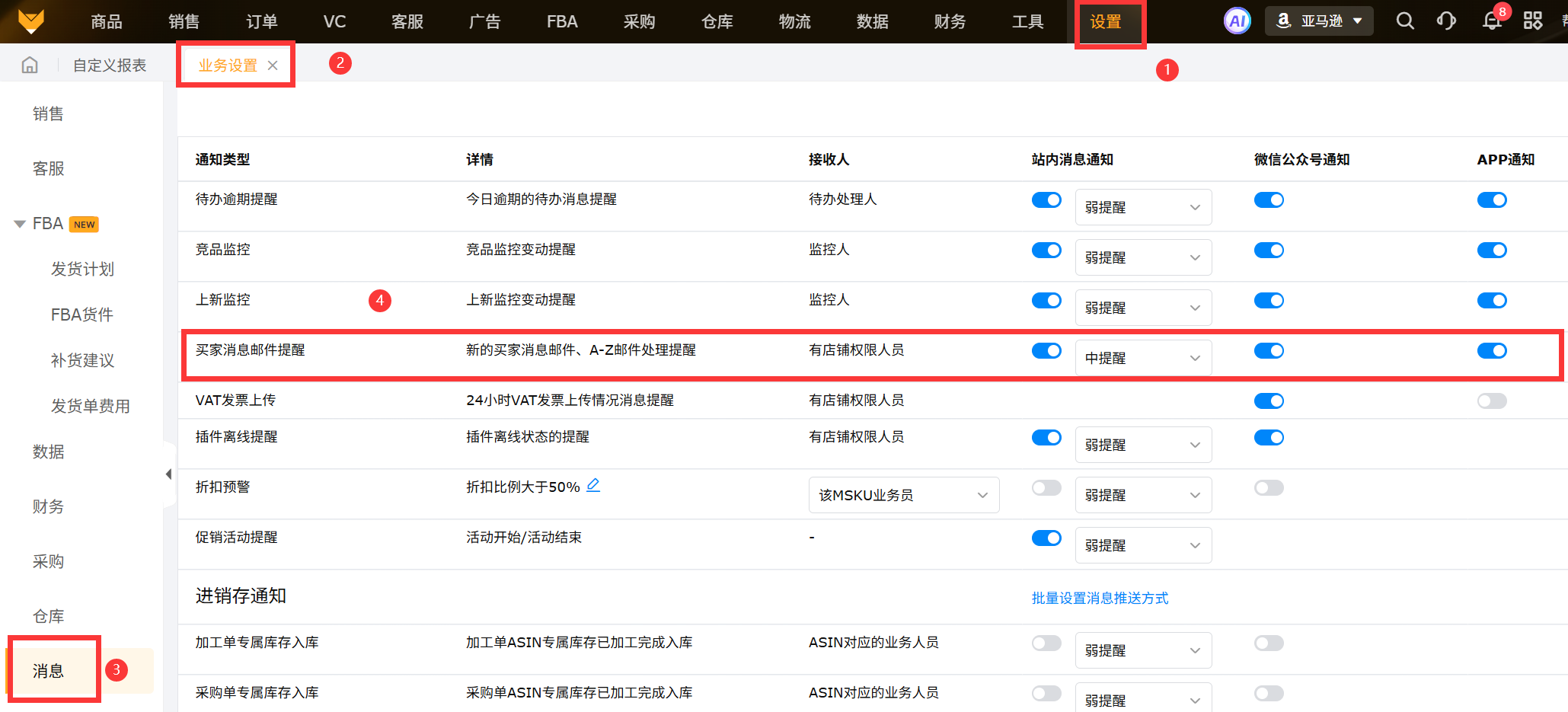Open the 广告 top menu
This screenshot has width=1568, height=712.
point(484,21)
